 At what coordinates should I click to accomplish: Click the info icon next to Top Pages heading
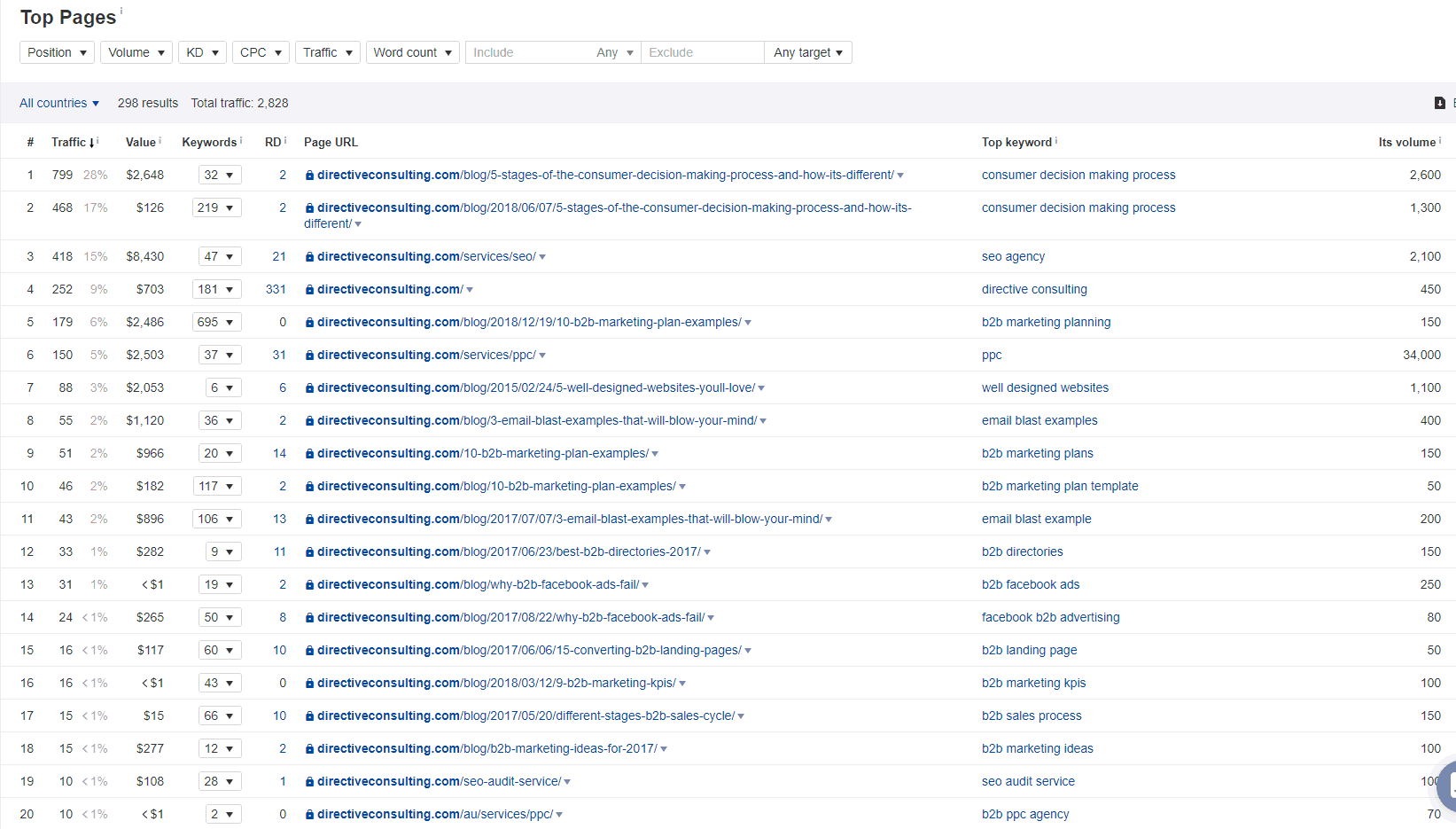(x=121, y=11)
